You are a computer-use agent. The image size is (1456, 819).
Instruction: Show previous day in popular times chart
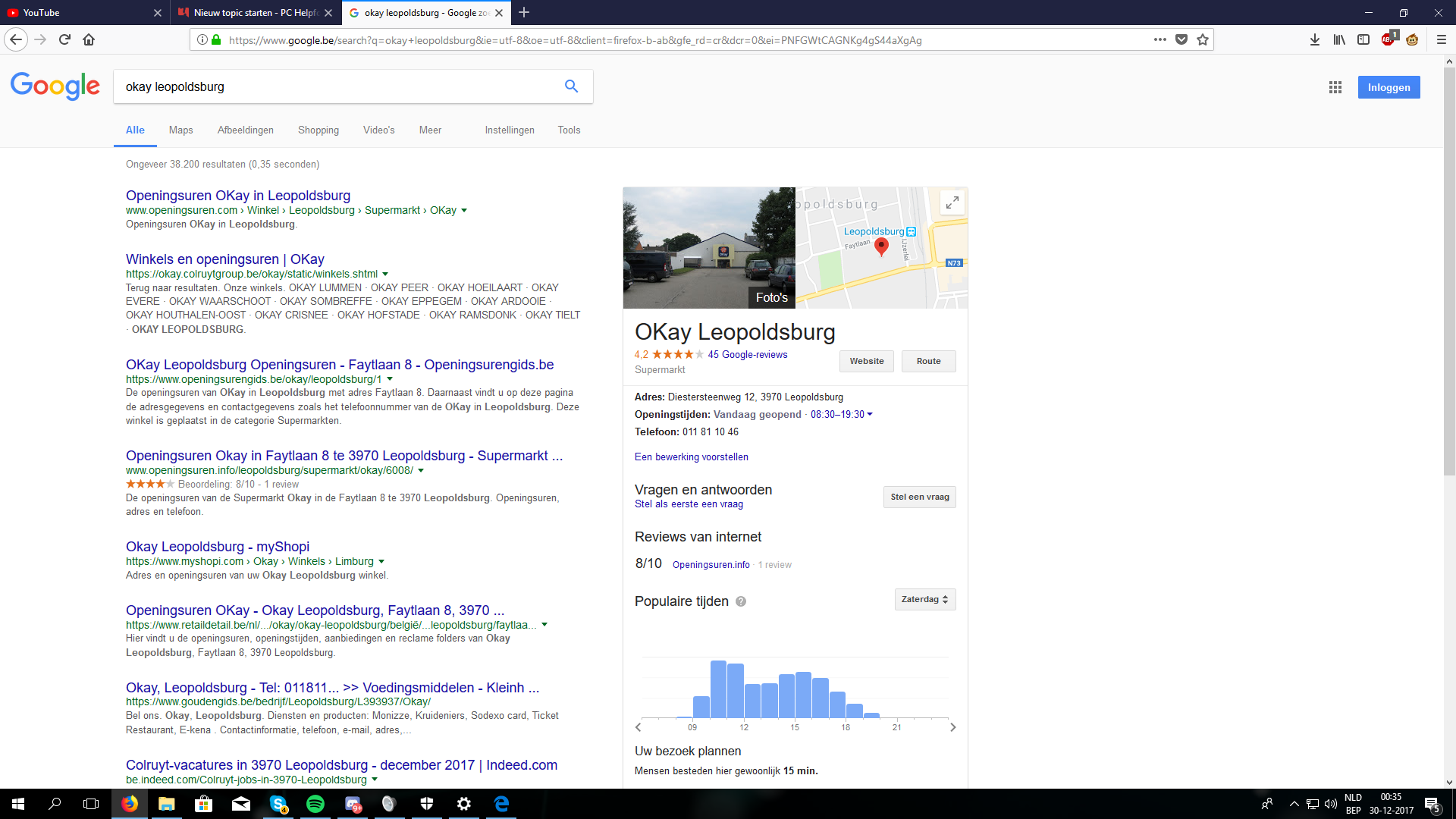[639, 727]
